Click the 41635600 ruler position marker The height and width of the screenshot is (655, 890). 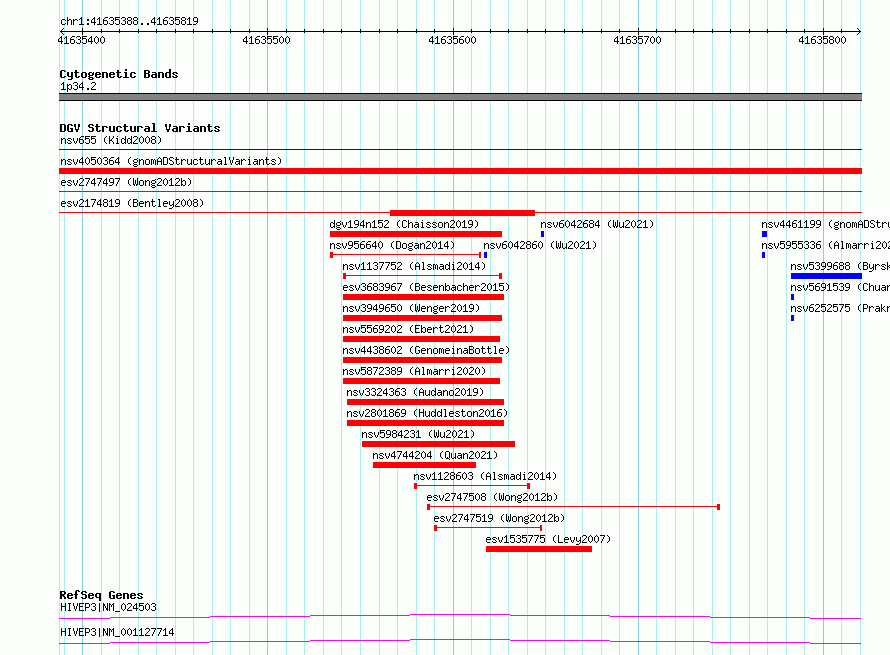pyautogui.click(x=452, y=40)
